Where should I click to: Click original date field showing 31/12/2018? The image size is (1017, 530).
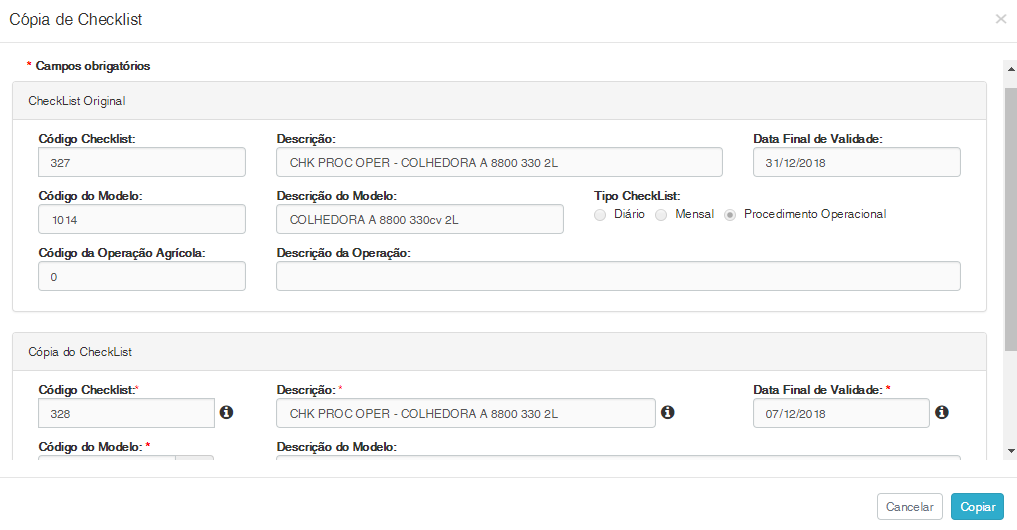pyautogui.click(x=856, y=162)
